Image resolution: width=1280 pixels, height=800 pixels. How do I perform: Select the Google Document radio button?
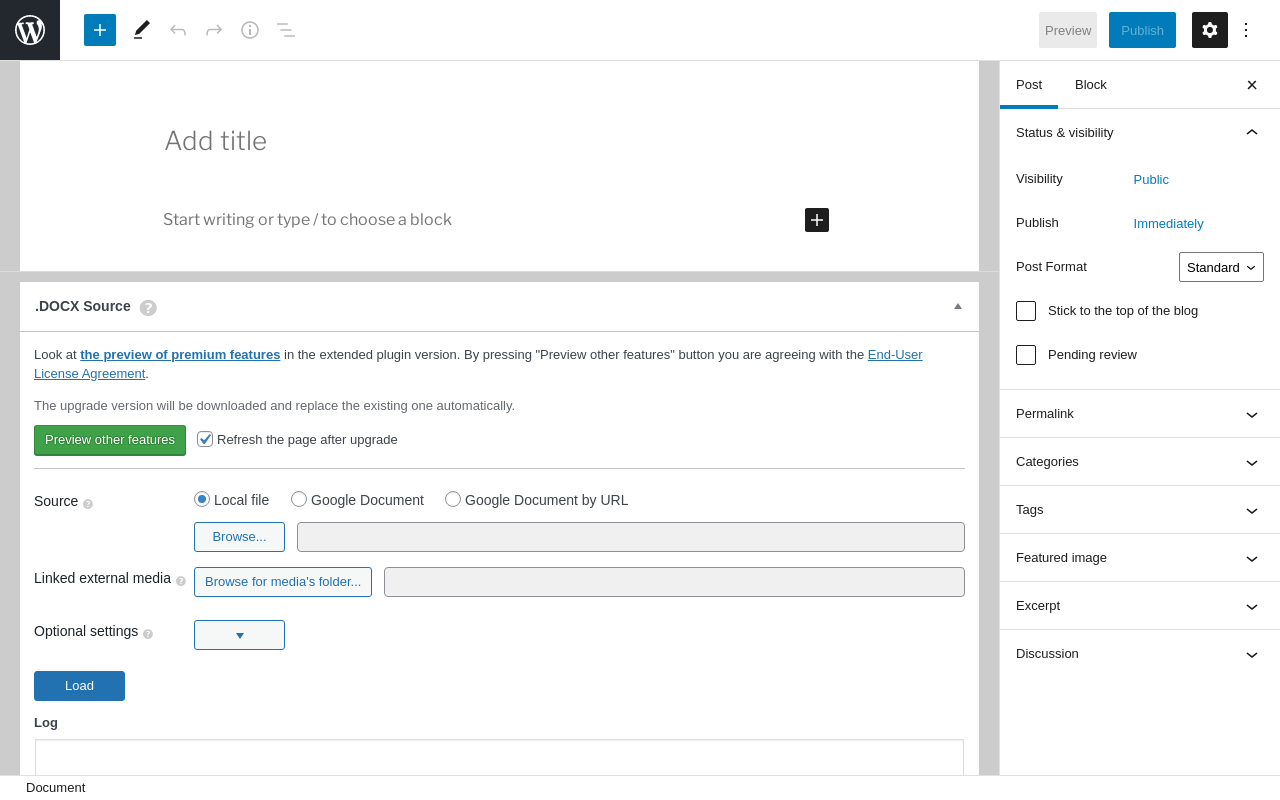299,499
